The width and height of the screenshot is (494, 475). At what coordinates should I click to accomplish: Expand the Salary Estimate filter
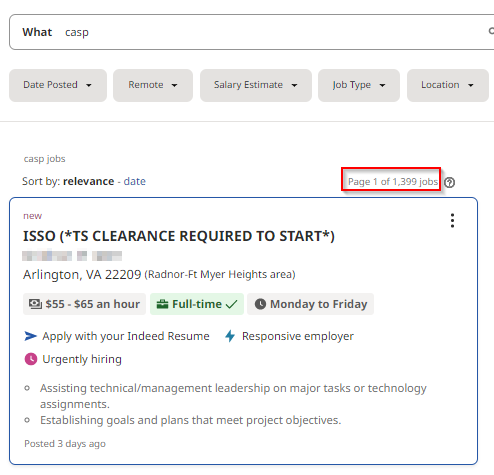(x=256, y=85)
